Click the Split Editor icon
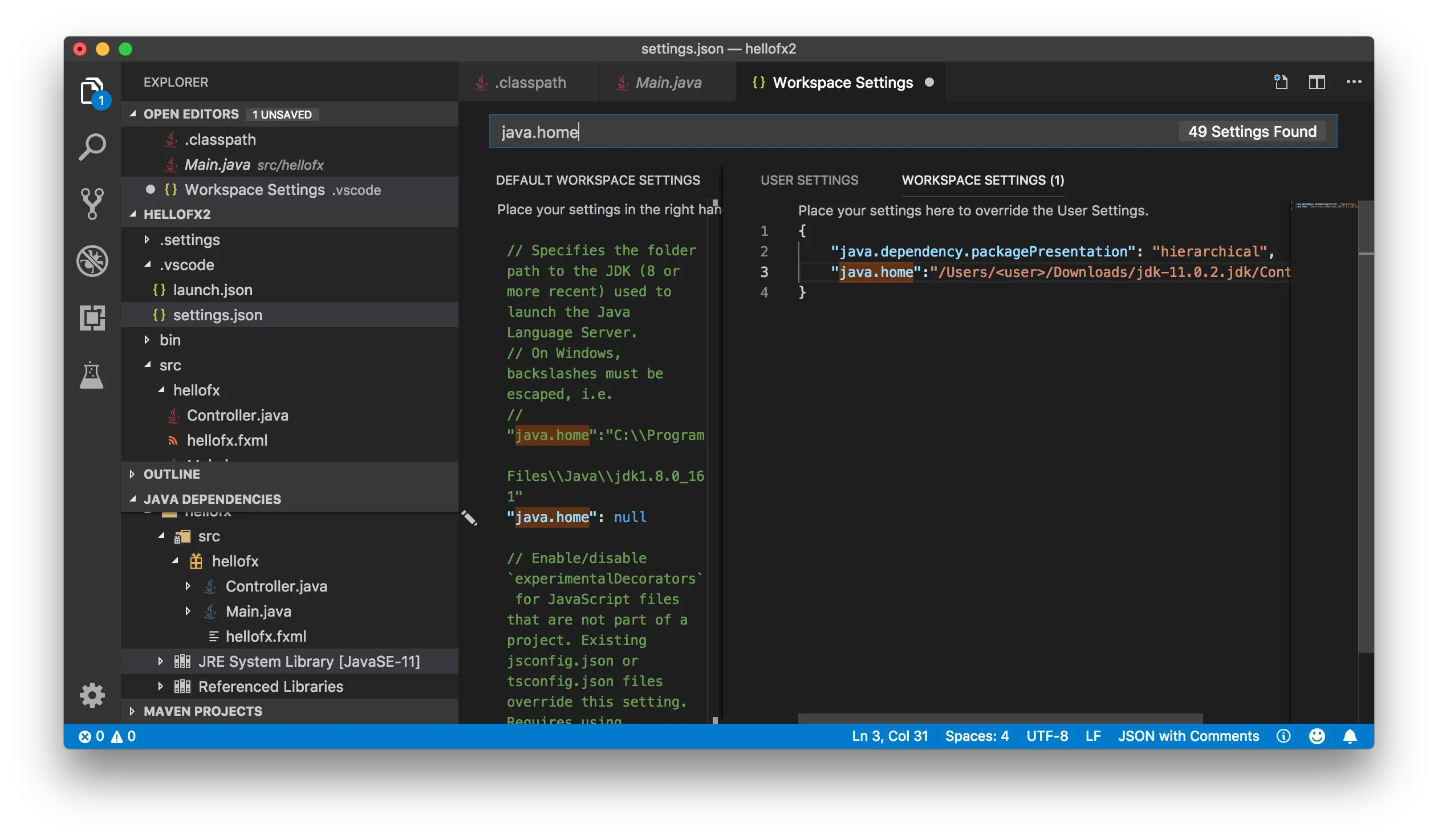This screenshot has height=840, width=1438. (1317, 82)
